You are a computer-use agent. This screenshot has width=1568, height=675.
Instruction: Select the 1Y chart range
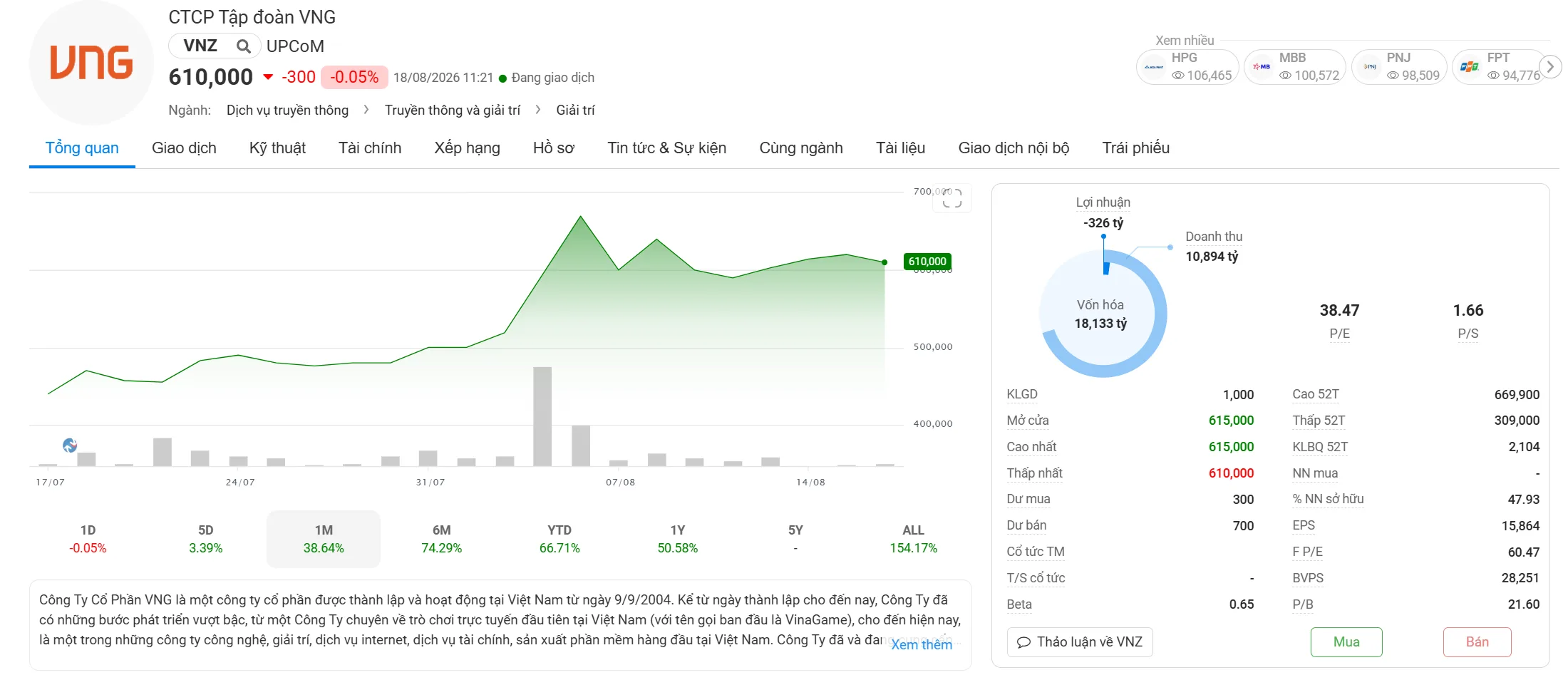pyautogui.click(x=677, y=539)
